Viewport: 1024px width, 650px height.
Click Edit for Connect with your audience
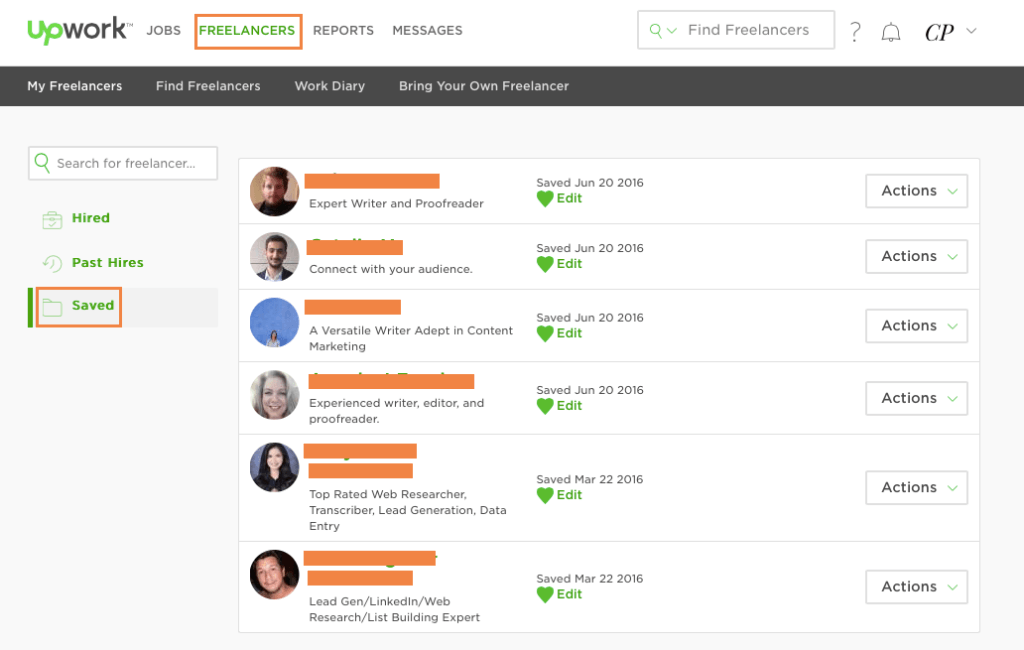point(569,264)
